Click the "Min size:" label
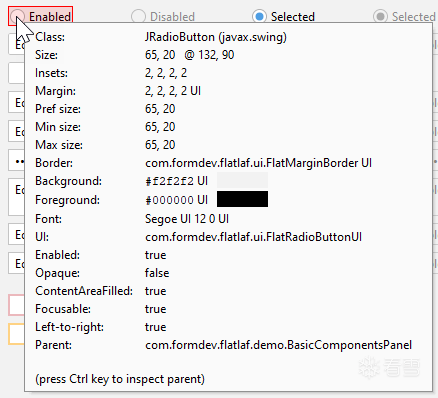Screen dimensions: 438x398 click(x=58, y=127)
